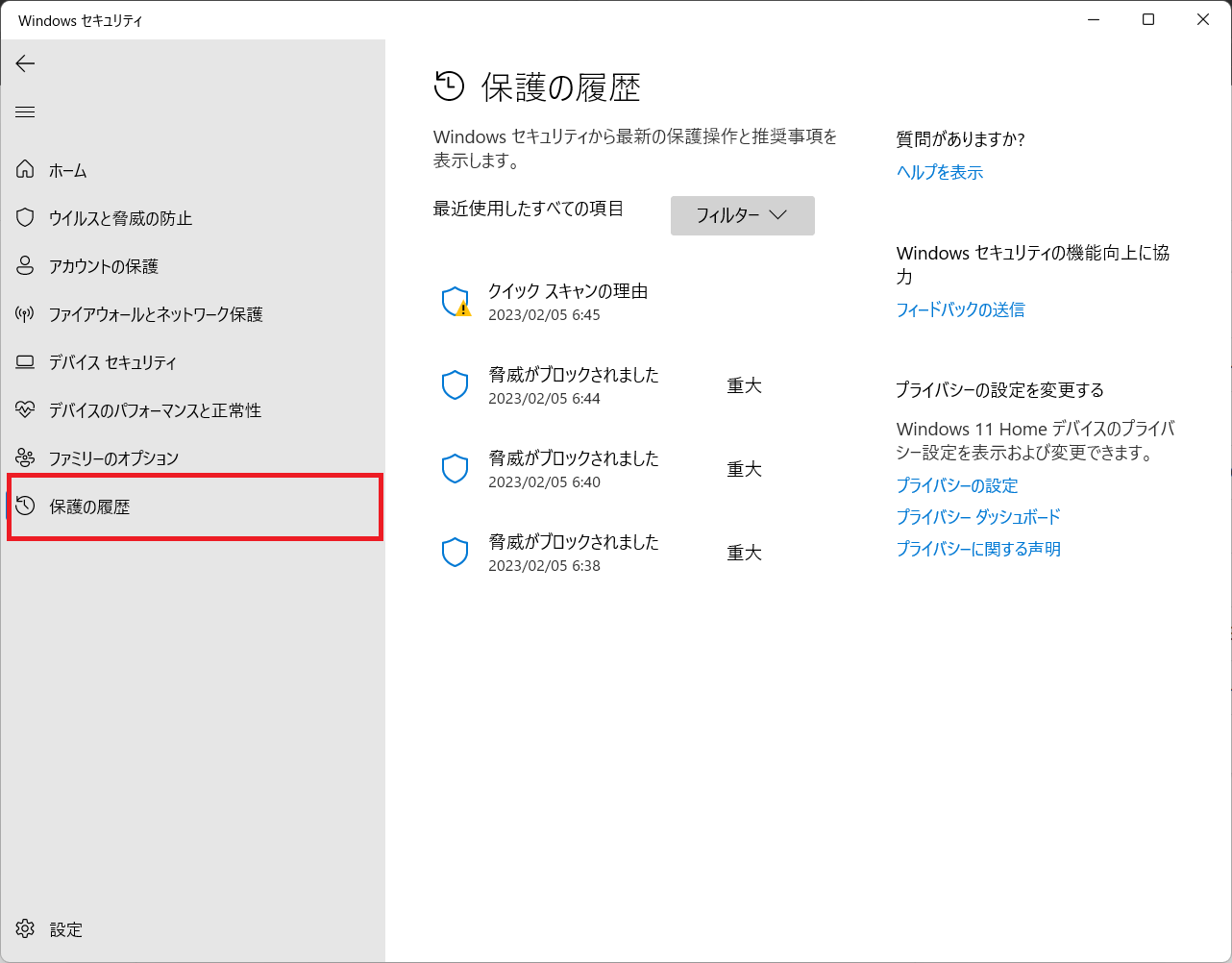
Task: Click the 重大 severity of the 6:44 threat
Action: click(744, 385)
